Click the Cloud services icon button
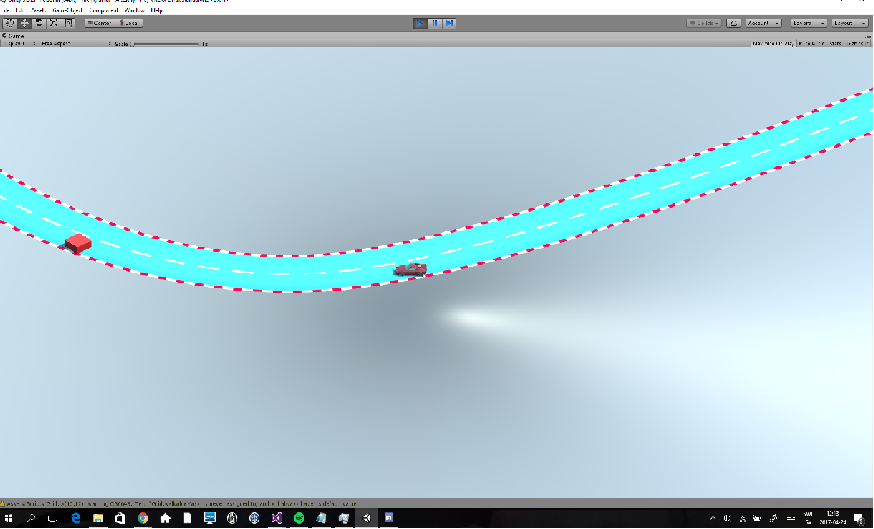874x529 pixels. (x=733, y=22)
